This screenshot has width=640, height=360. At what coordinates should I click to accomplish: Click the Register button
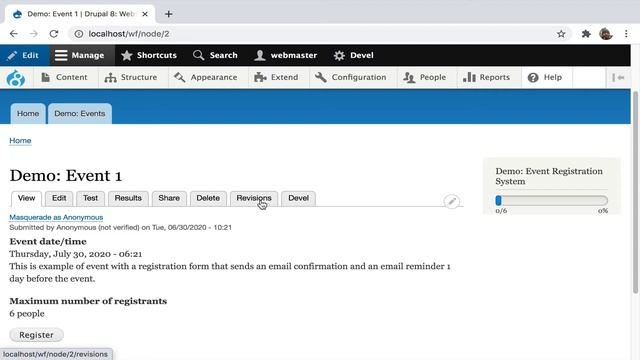coord(36,335)
